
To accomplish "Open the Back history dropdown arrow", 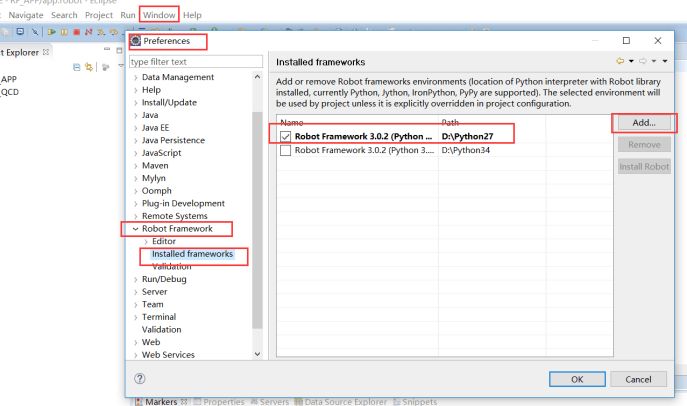I will tap(631, 61).
